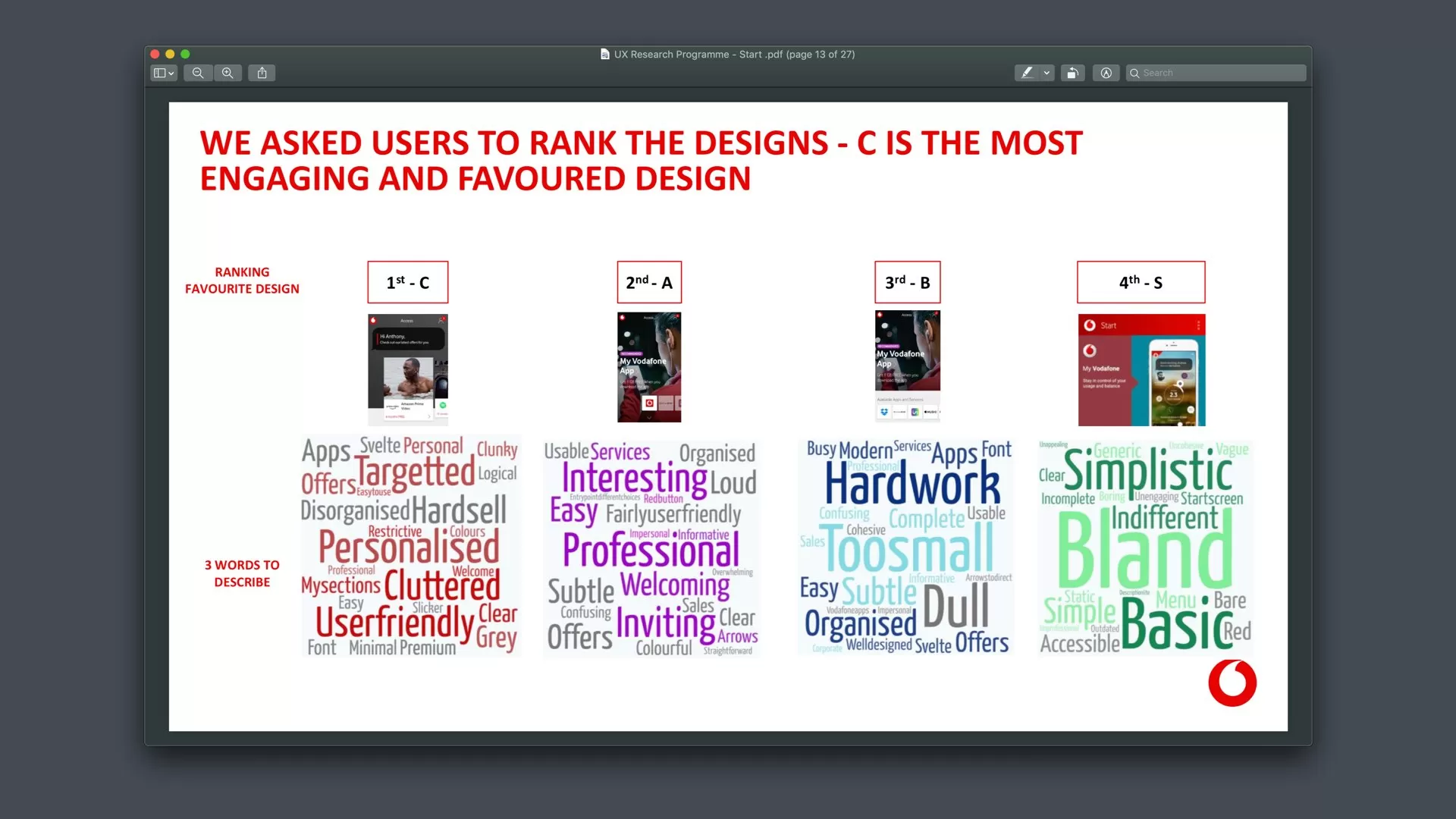This screenshot has height=819, width=1456.
Task: Click the zoom in magnifier button
Action: click(x=227, y=73)
